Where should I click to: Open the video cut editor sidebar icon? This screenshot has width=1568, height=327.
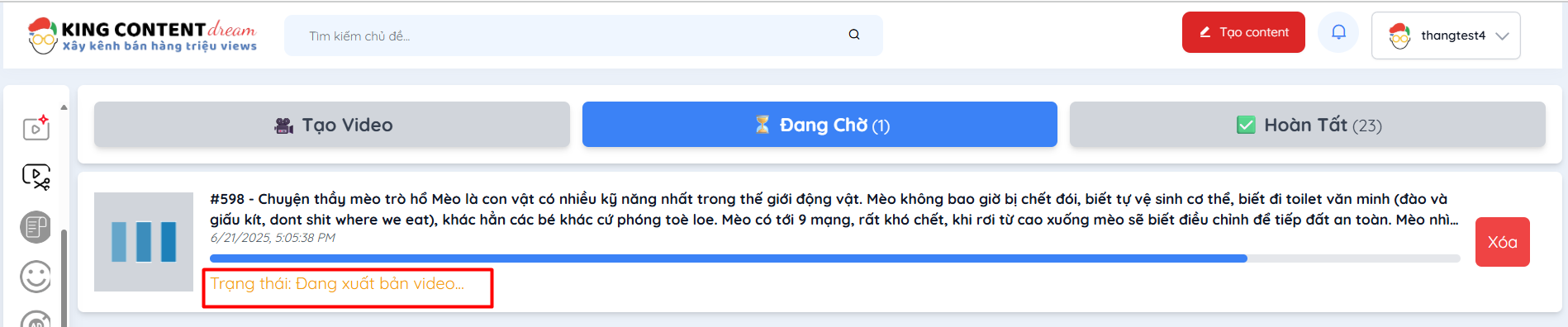[x=36, y=177]
